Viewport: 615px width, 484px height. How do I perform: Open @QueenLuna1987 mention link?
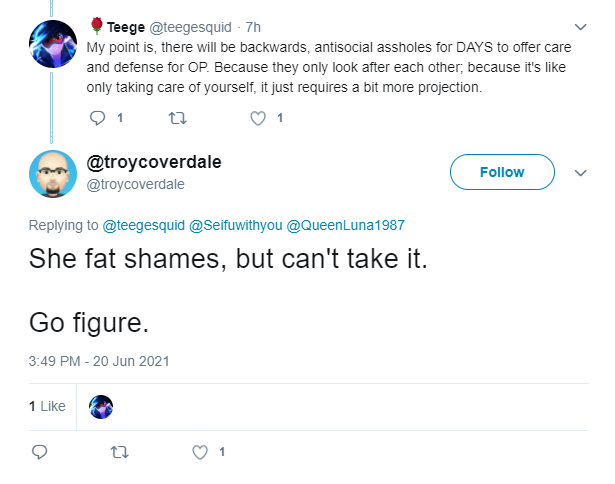345,226
